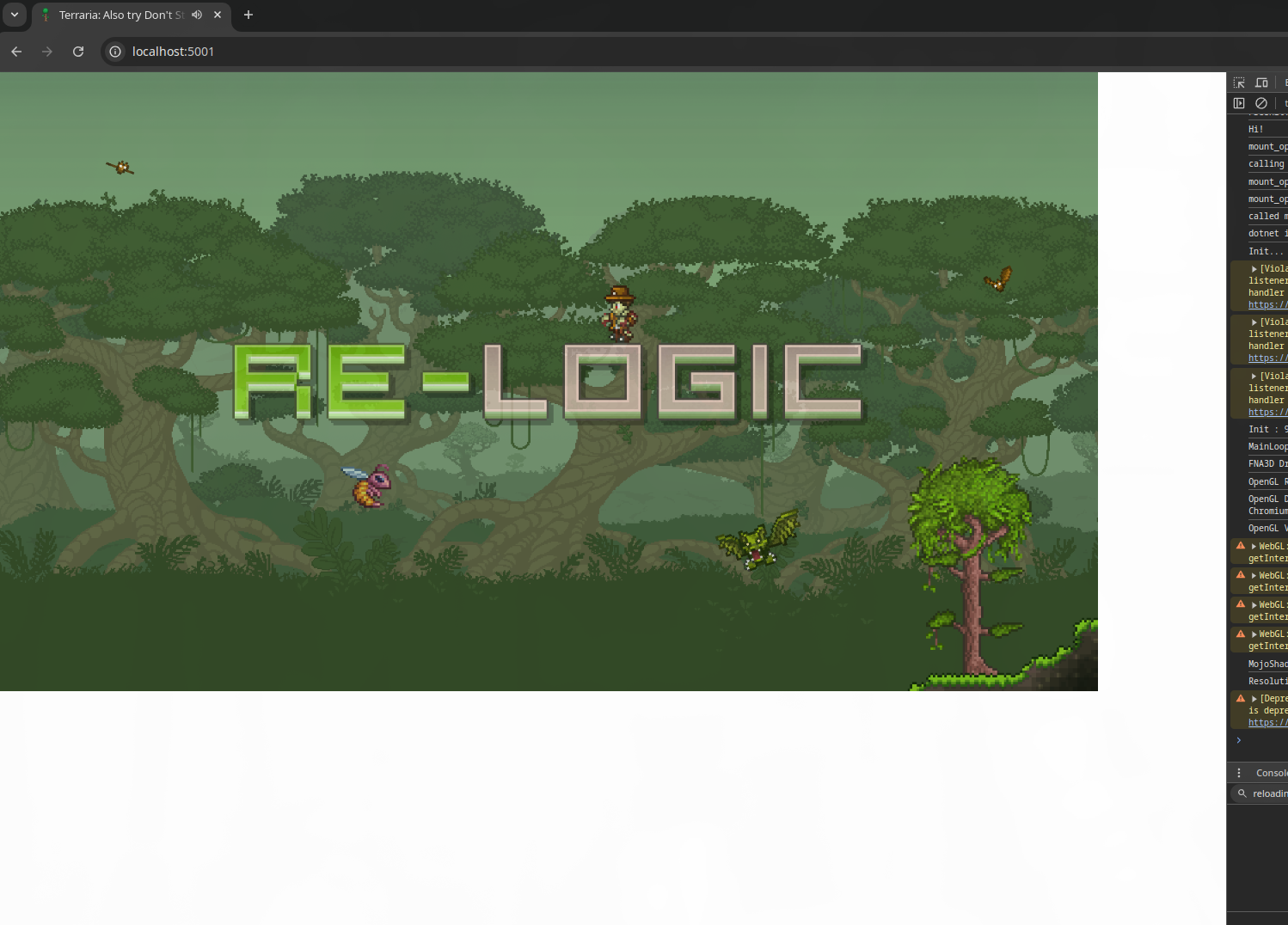Click the console input prompt chevron
This screenshot has width=1288, height=925.
(x=1239, y=740)
